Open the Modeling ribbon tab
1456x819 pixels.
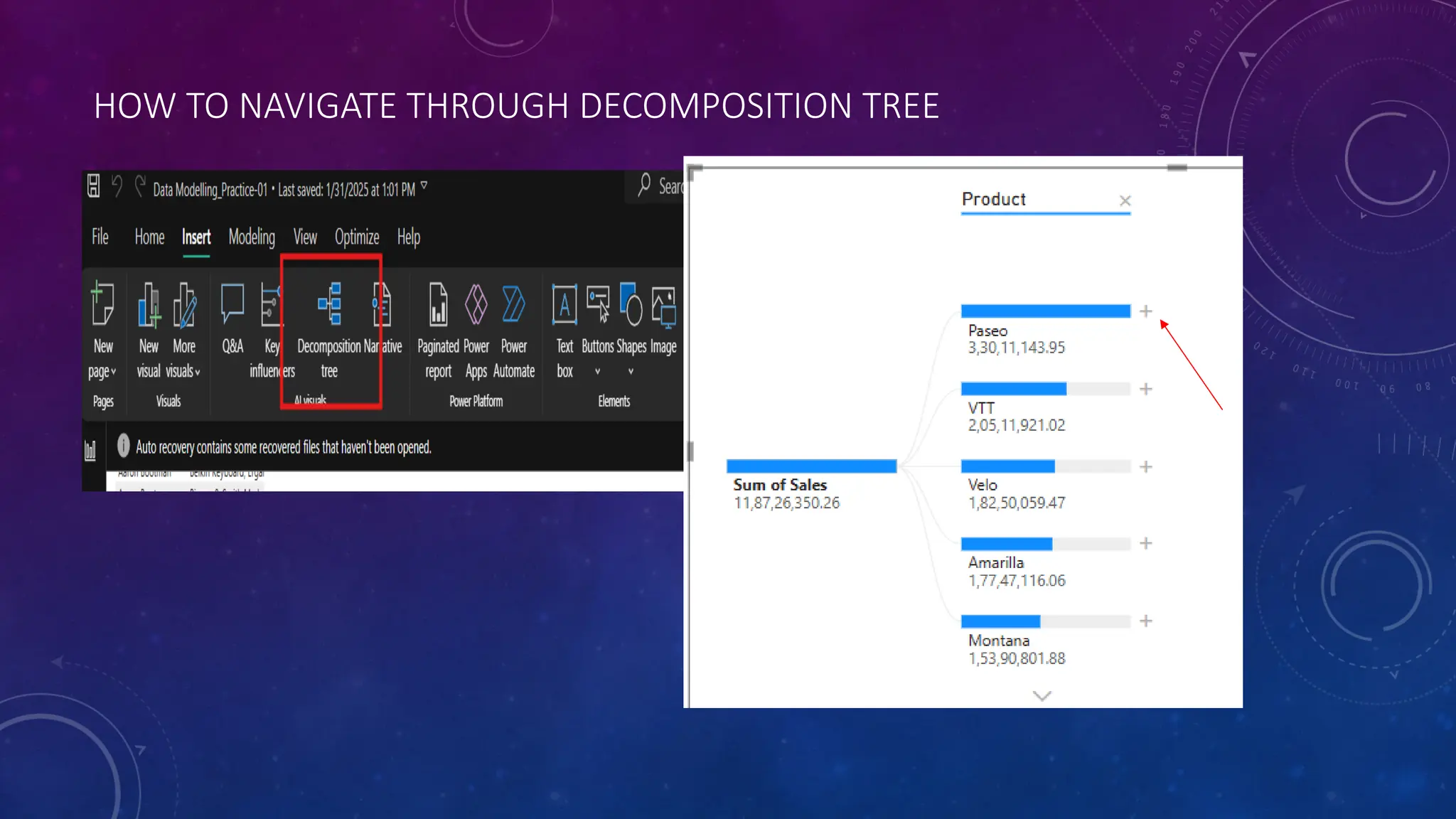click(x=252, y=237)
